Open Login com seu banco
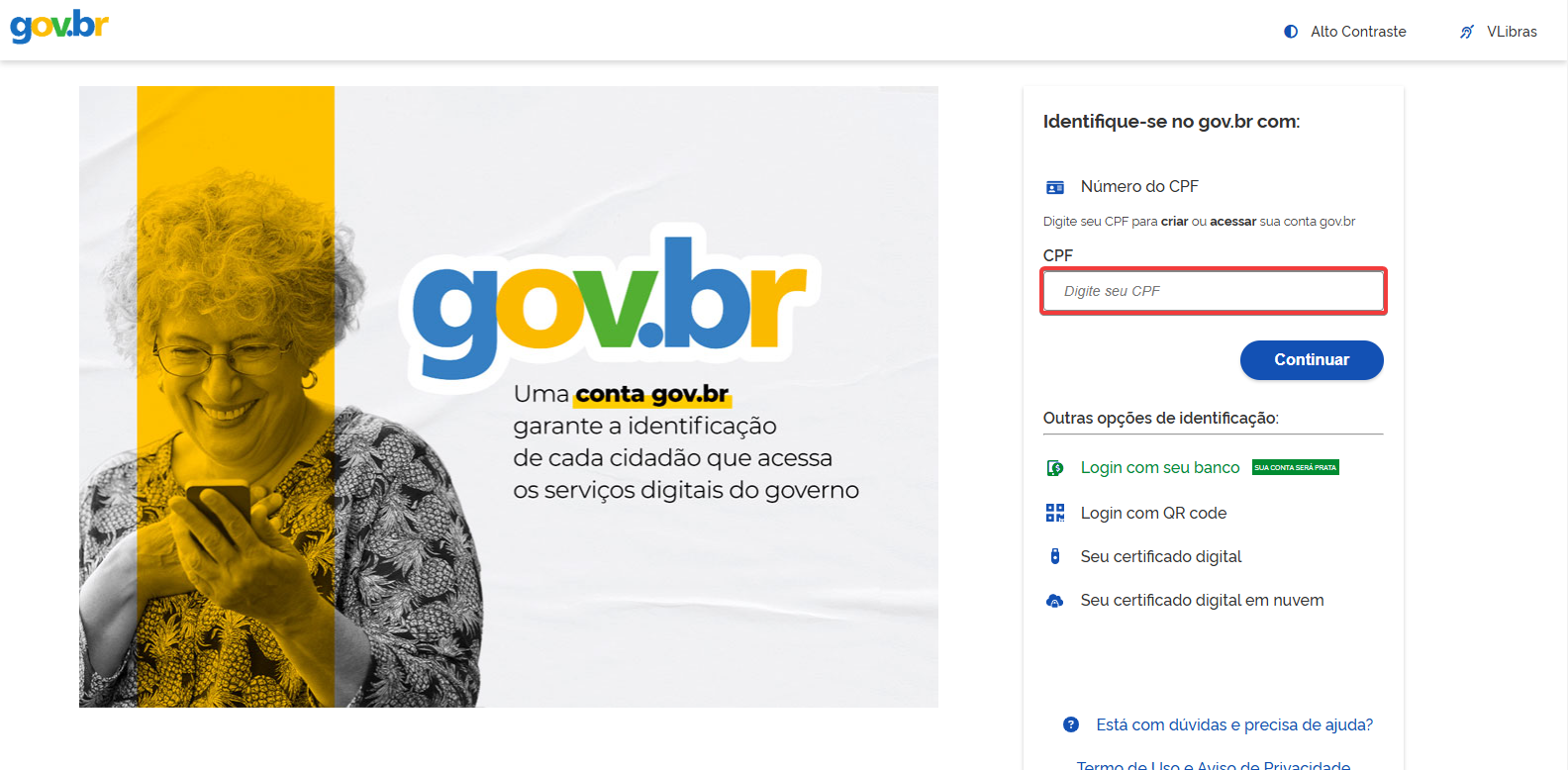1568x770 pixels. tap(1160, 467)
